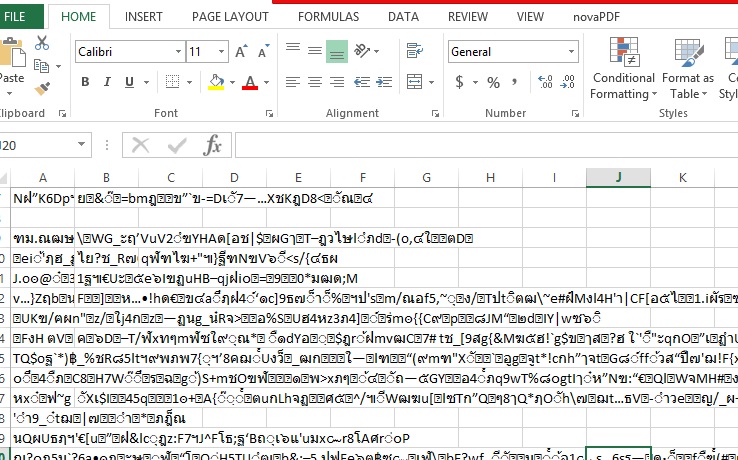Screen dimensions: 738x460
Task: Open underline style dropdown arrow
Action: 146,82
